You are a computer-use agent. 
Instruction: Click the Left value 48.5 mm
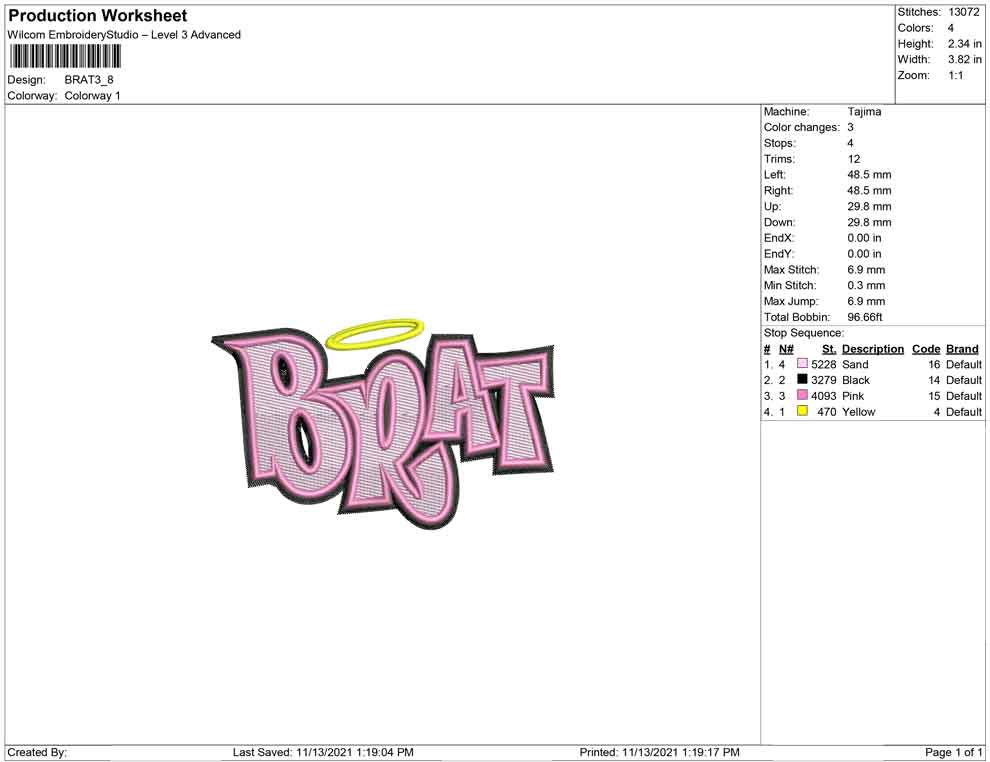[869, 175]
